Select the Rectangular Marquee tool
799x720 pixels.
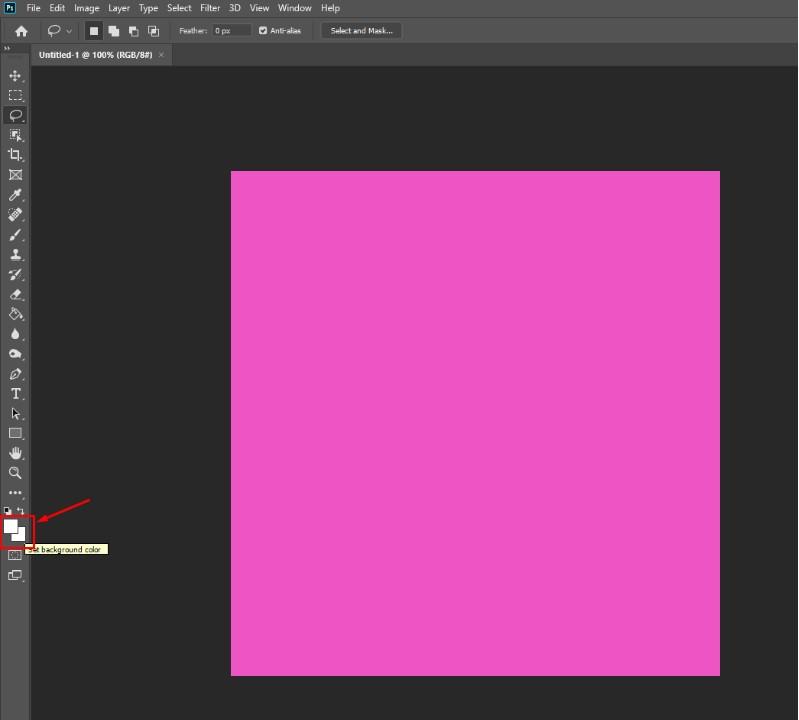coord(15,95)
